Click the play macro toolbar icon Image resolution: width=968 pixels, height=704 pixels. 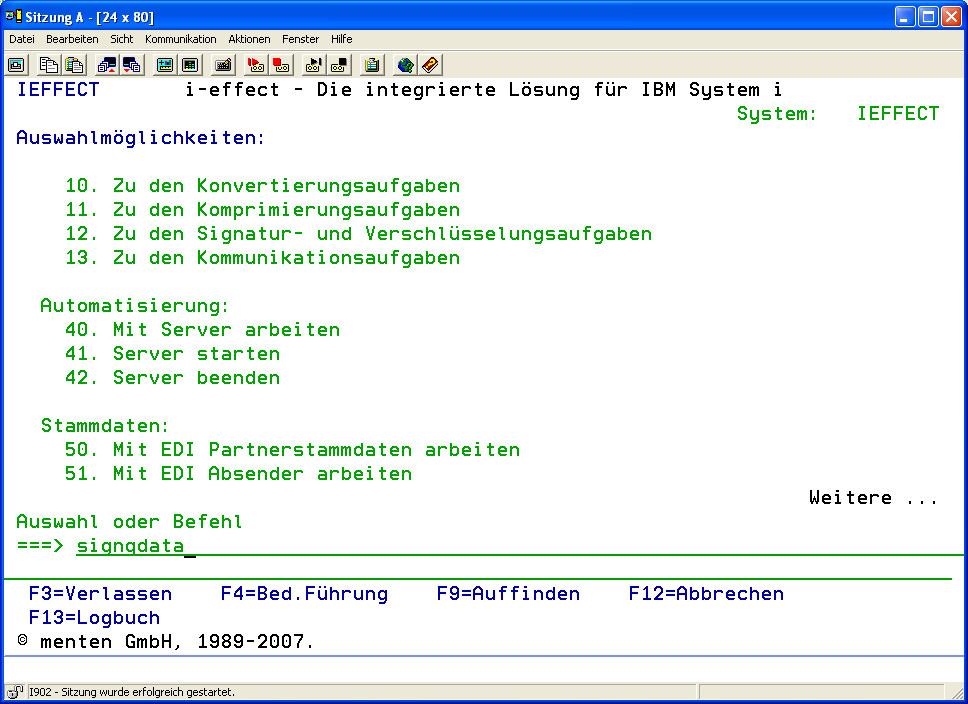click(x=314, y=65)
